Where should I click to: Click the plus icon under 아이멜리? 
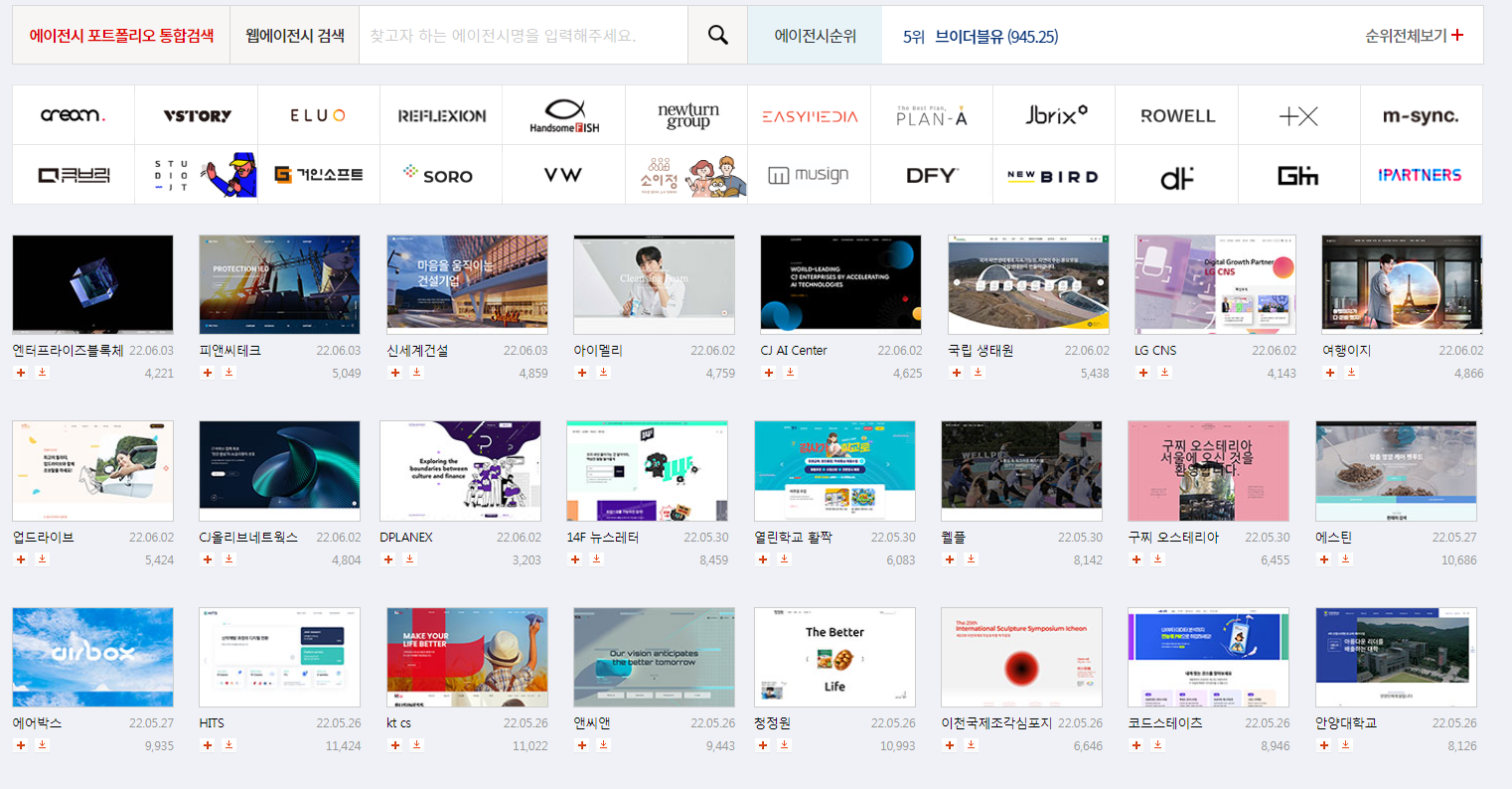(x=582, y=373)
